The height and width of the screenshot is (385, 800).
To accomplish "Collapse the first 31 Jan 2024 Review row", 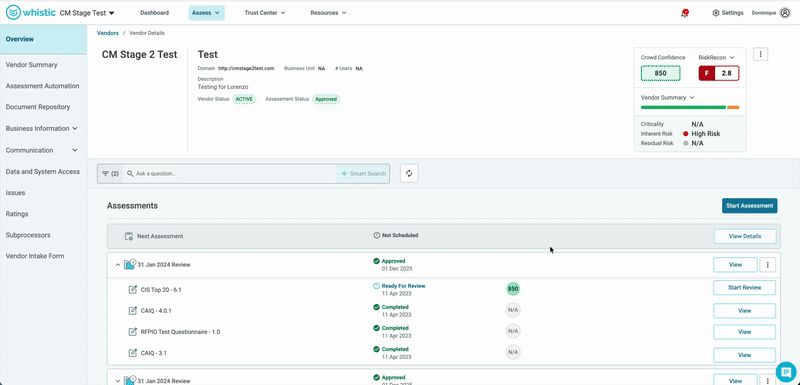I will click(117, 265).
